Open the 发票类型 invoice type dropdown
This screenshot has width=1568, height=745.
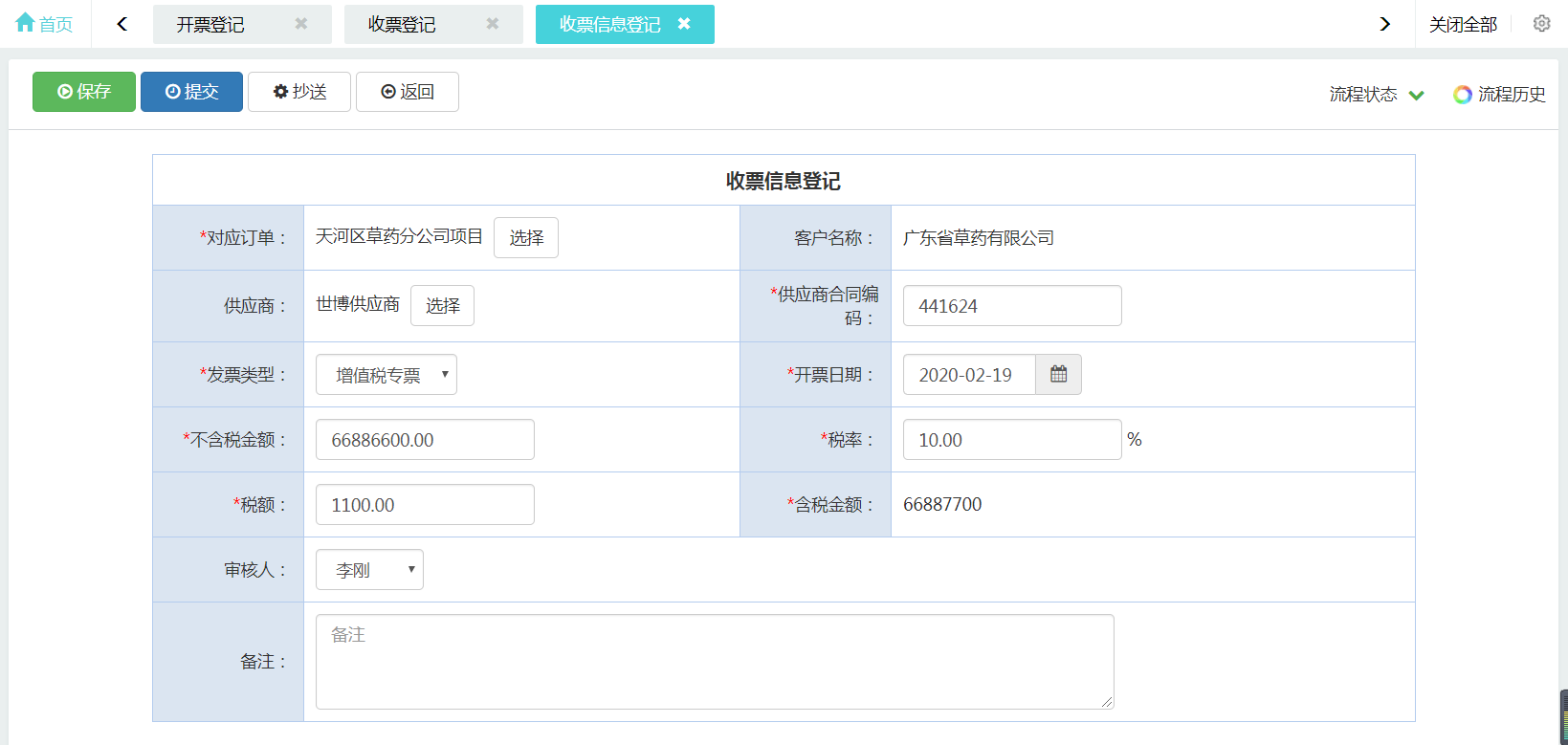tap(386, 375)
